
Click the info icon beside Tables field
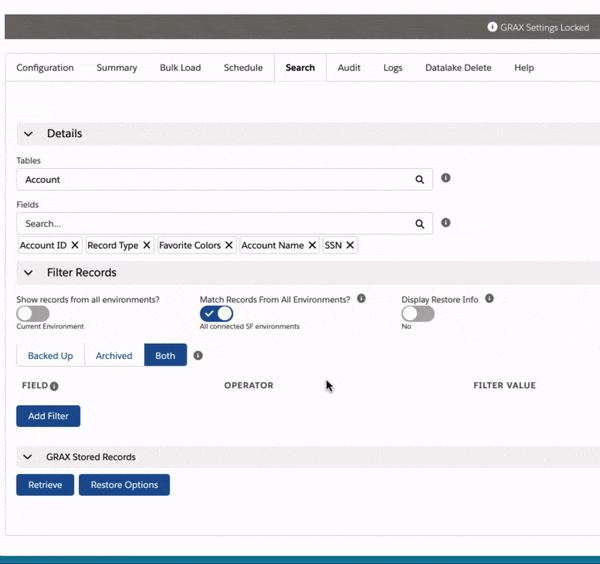tap(446, 178)
